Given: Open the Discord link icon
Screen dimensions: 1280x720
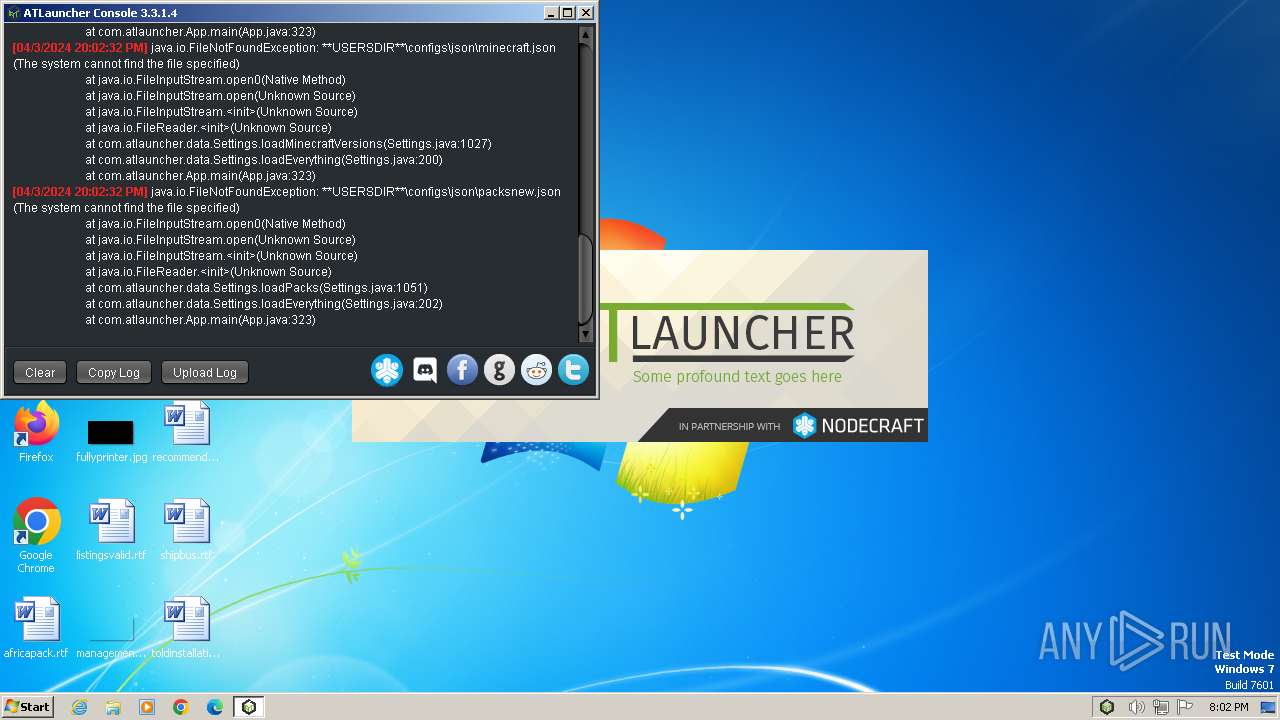Looking at the screenshot, I should point(425,371).
